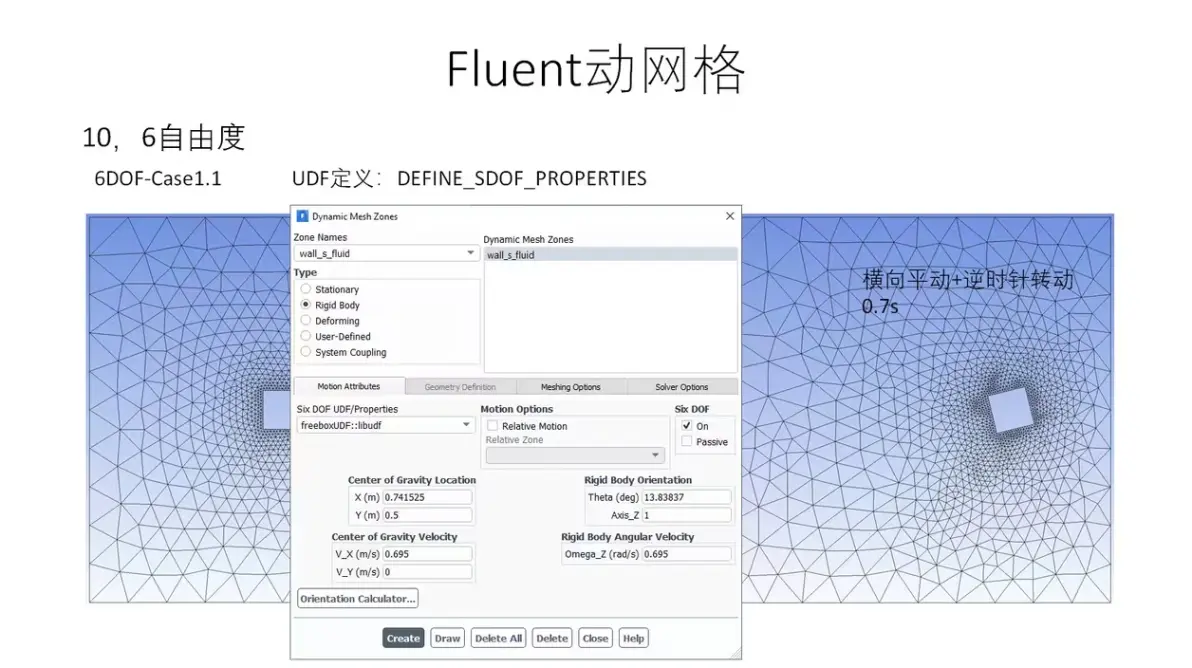Check the Passive option
This screenshot has width=1192, height=668.
[x=686, y=442]
